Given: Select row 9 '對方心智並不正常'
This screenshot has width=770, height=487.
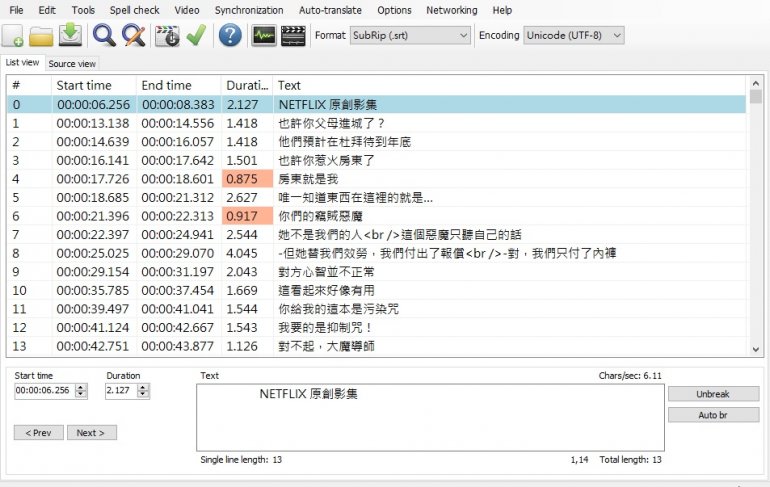Looking at the screenshot, I should (x=376, y=272).
